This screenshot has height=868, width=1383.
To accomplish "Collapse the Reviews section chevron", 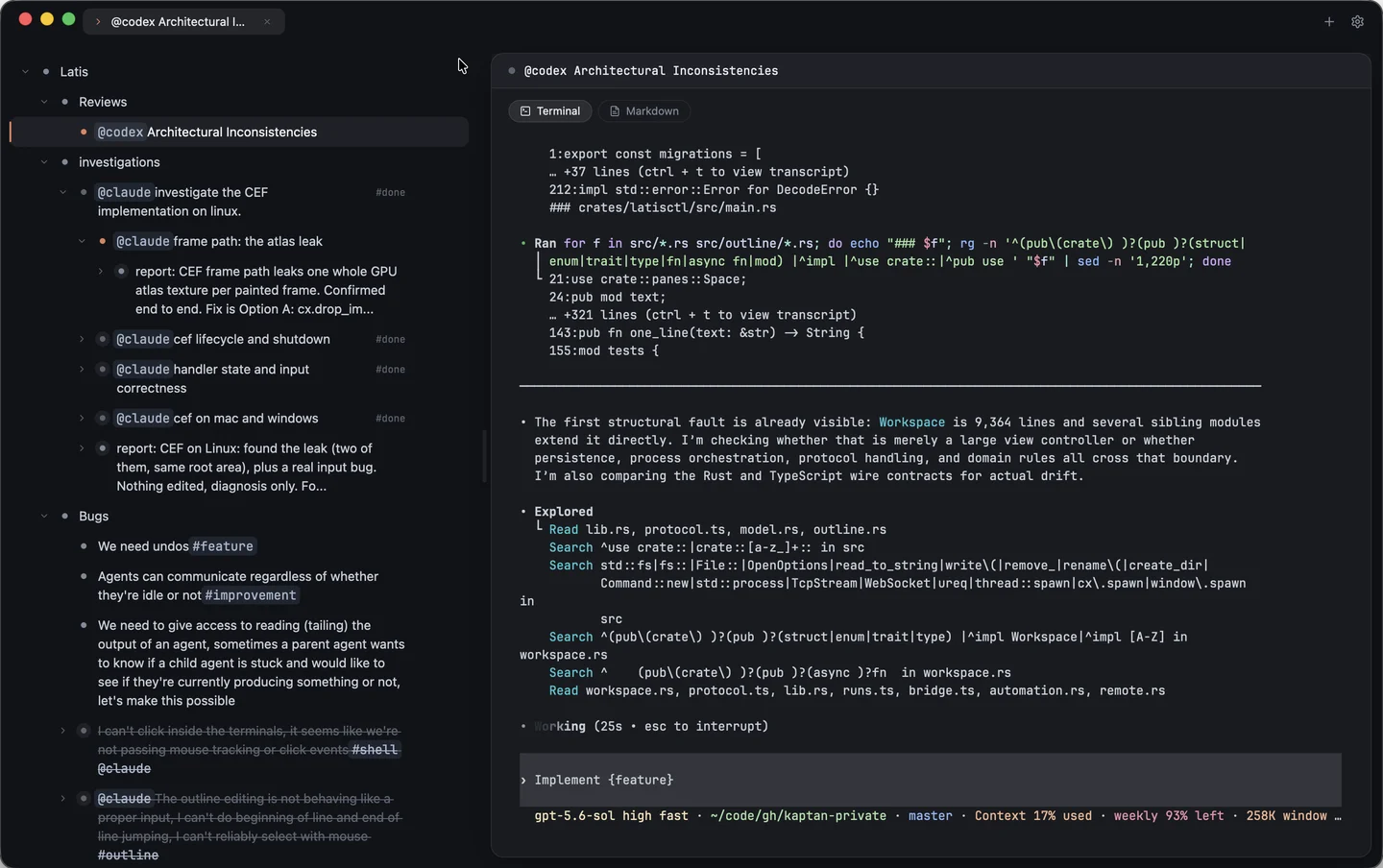I will (44, 102).
